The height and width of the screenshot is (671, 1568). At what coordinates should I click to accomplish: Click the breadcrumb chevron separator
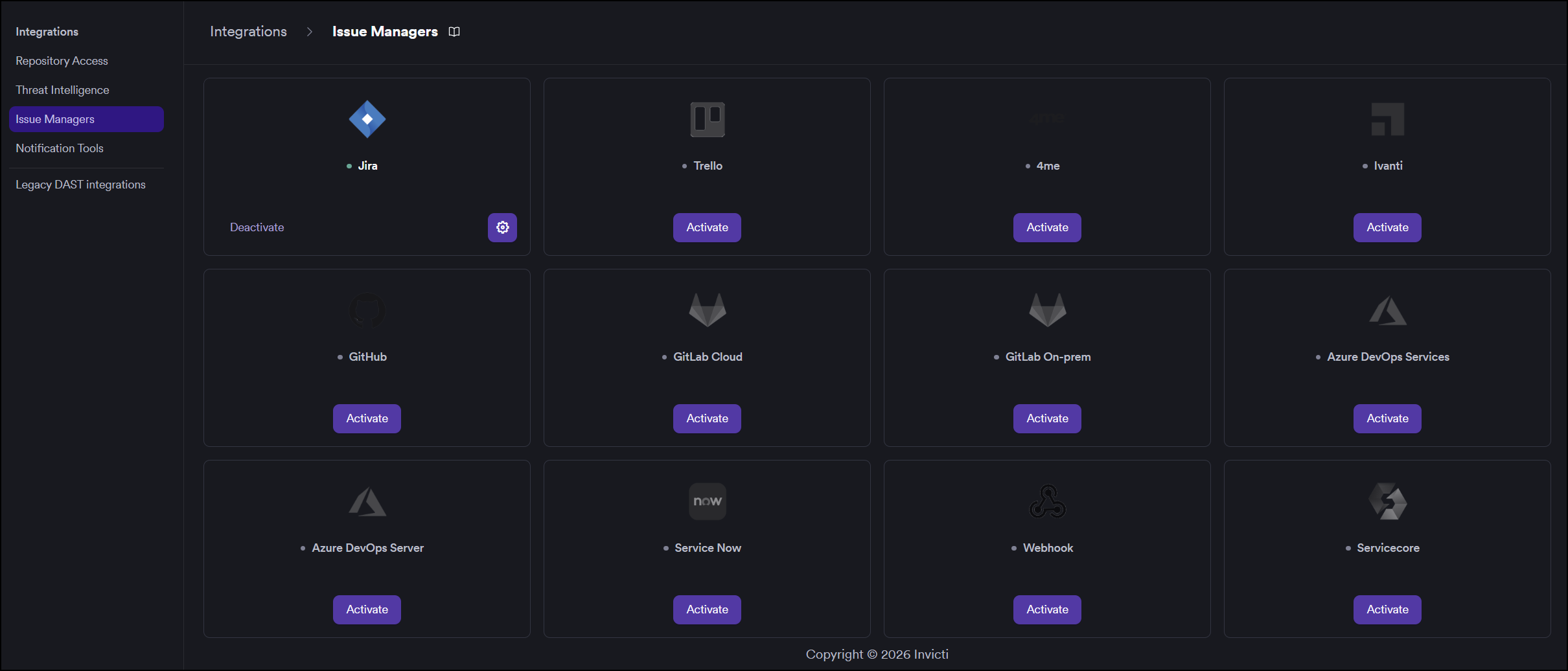310,32
